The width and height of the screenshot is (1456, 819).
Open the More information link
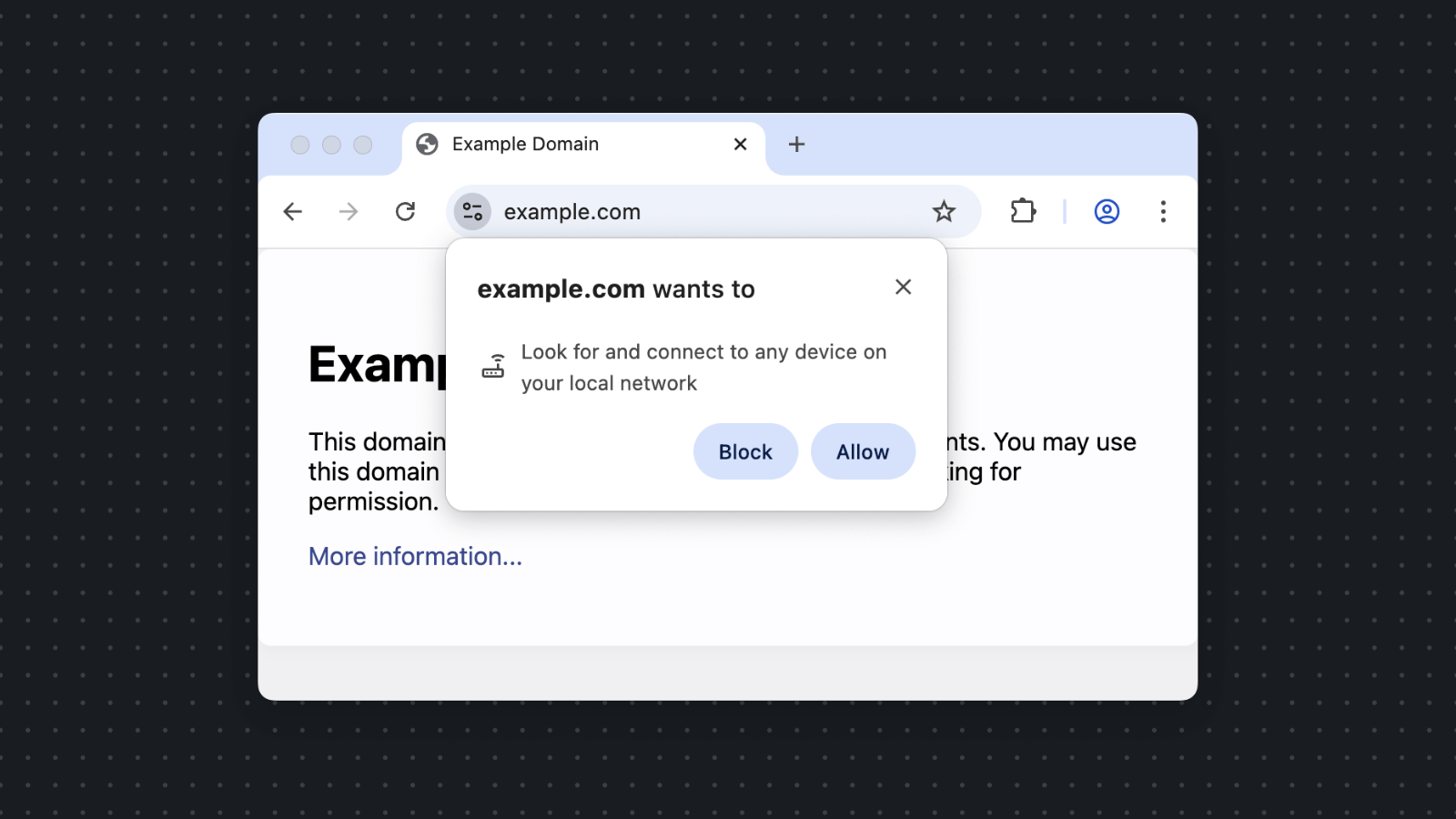coord(415,556)
